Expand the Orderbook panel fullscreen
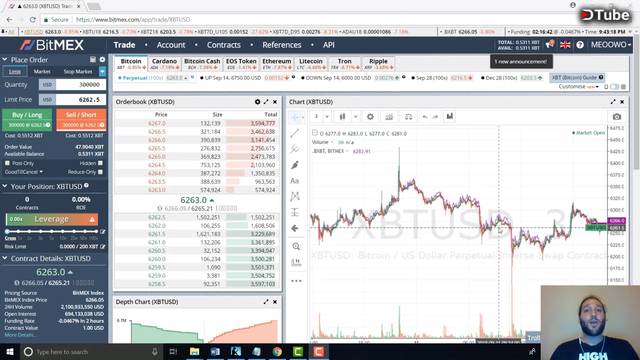 (x=266, y=102)
